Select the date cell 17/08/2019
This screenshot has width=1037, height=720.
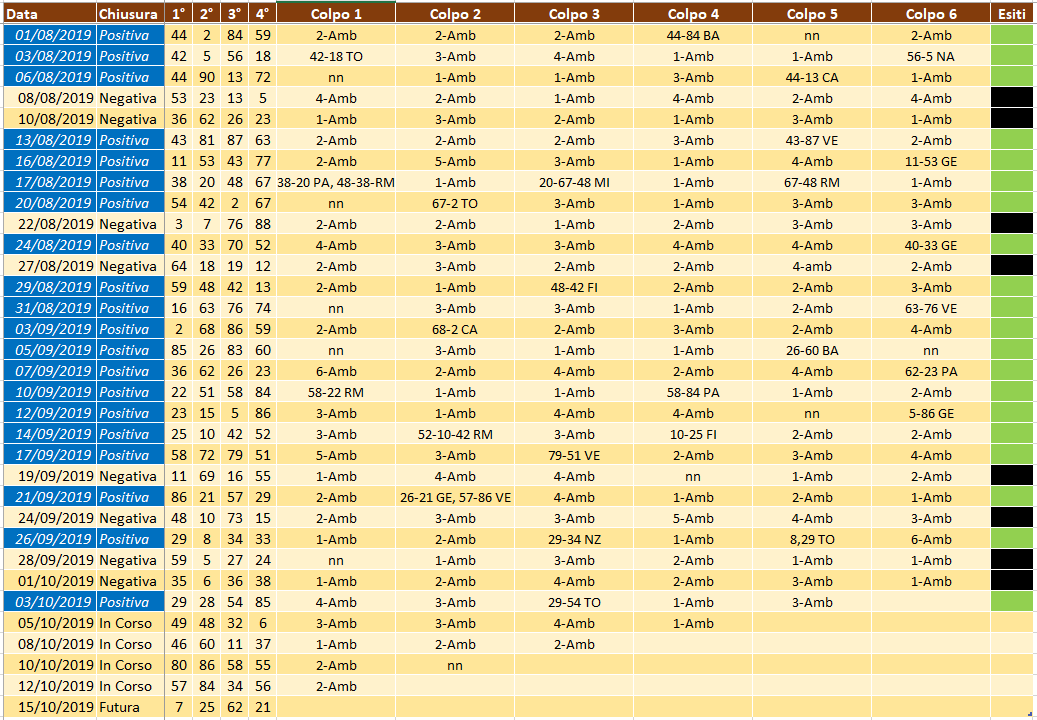tap(50, 182)
